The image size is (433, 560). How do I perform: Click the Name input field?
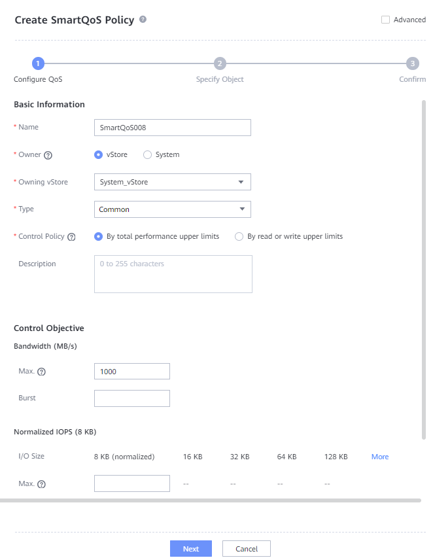coord(172,128)
